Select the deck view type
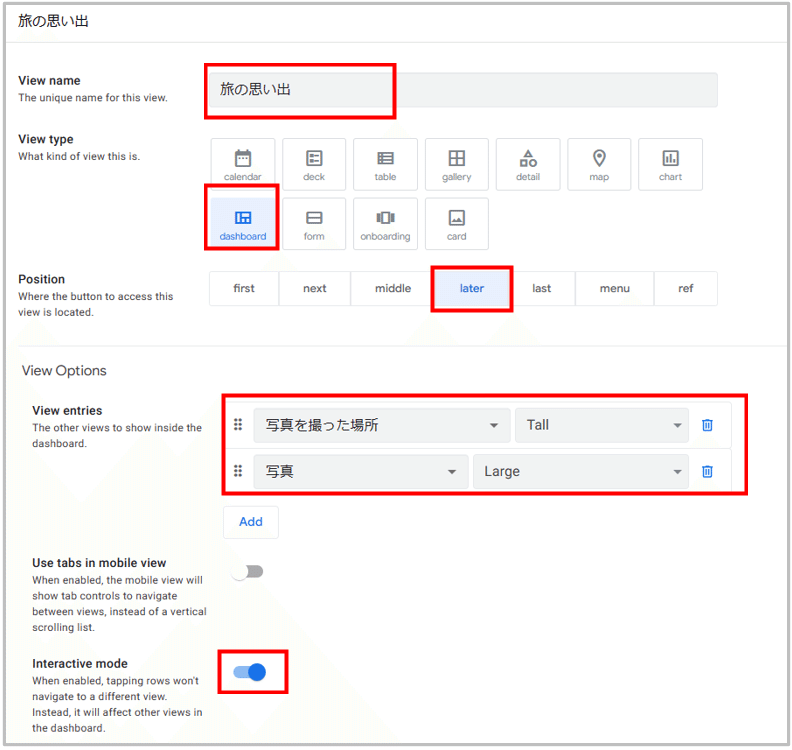 pyautogui.click(x=314, y=165)
